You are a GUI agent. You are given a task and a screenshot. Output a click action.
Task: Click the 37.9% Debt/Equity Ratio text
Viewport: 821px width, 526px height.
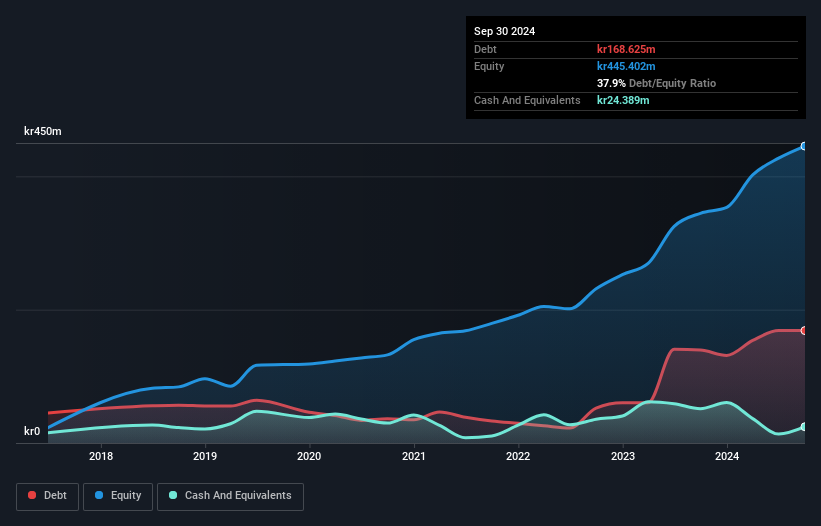(656, 83)
